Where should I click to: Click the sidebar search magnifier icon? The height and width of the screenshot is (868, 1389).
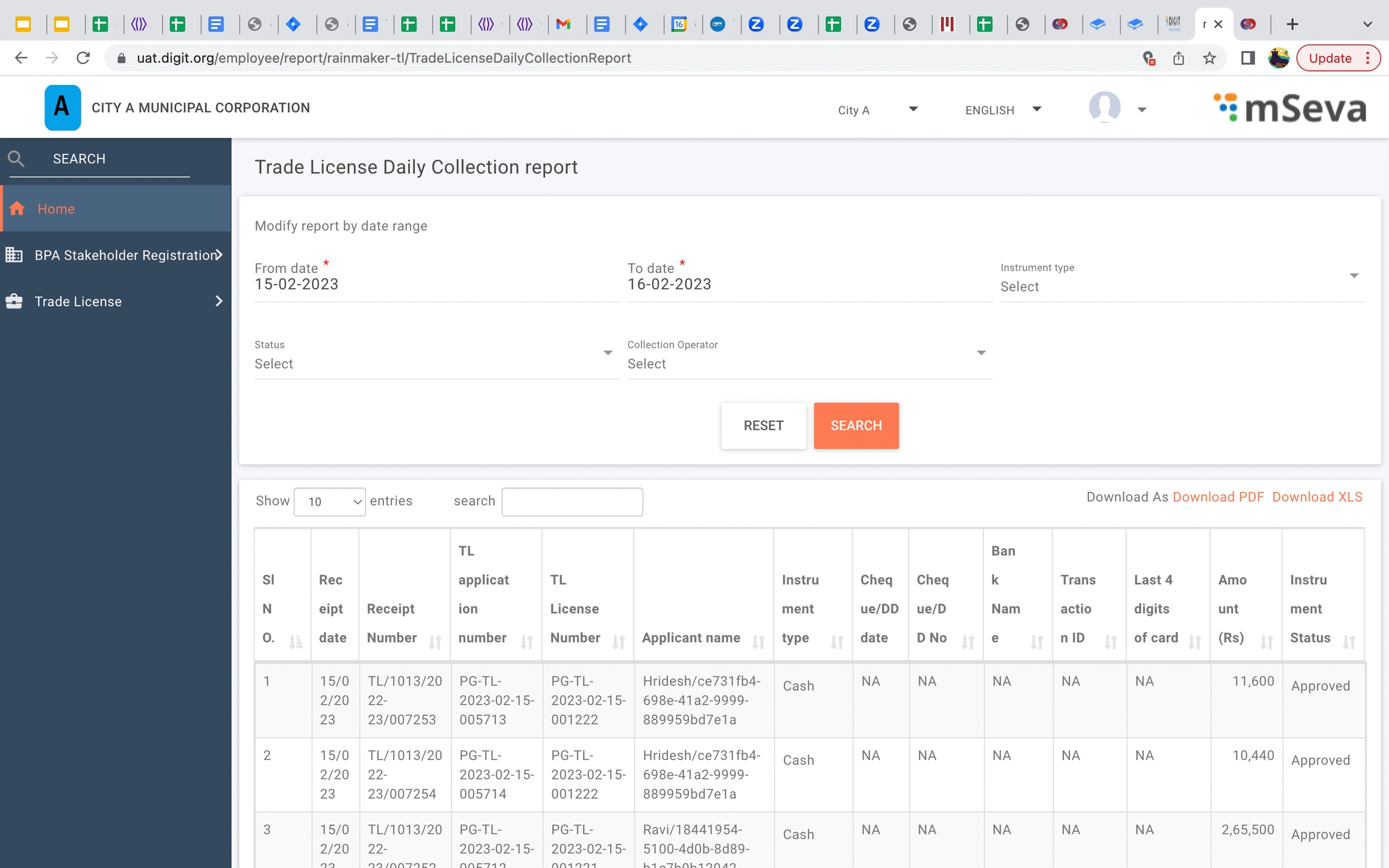[16, 159]
